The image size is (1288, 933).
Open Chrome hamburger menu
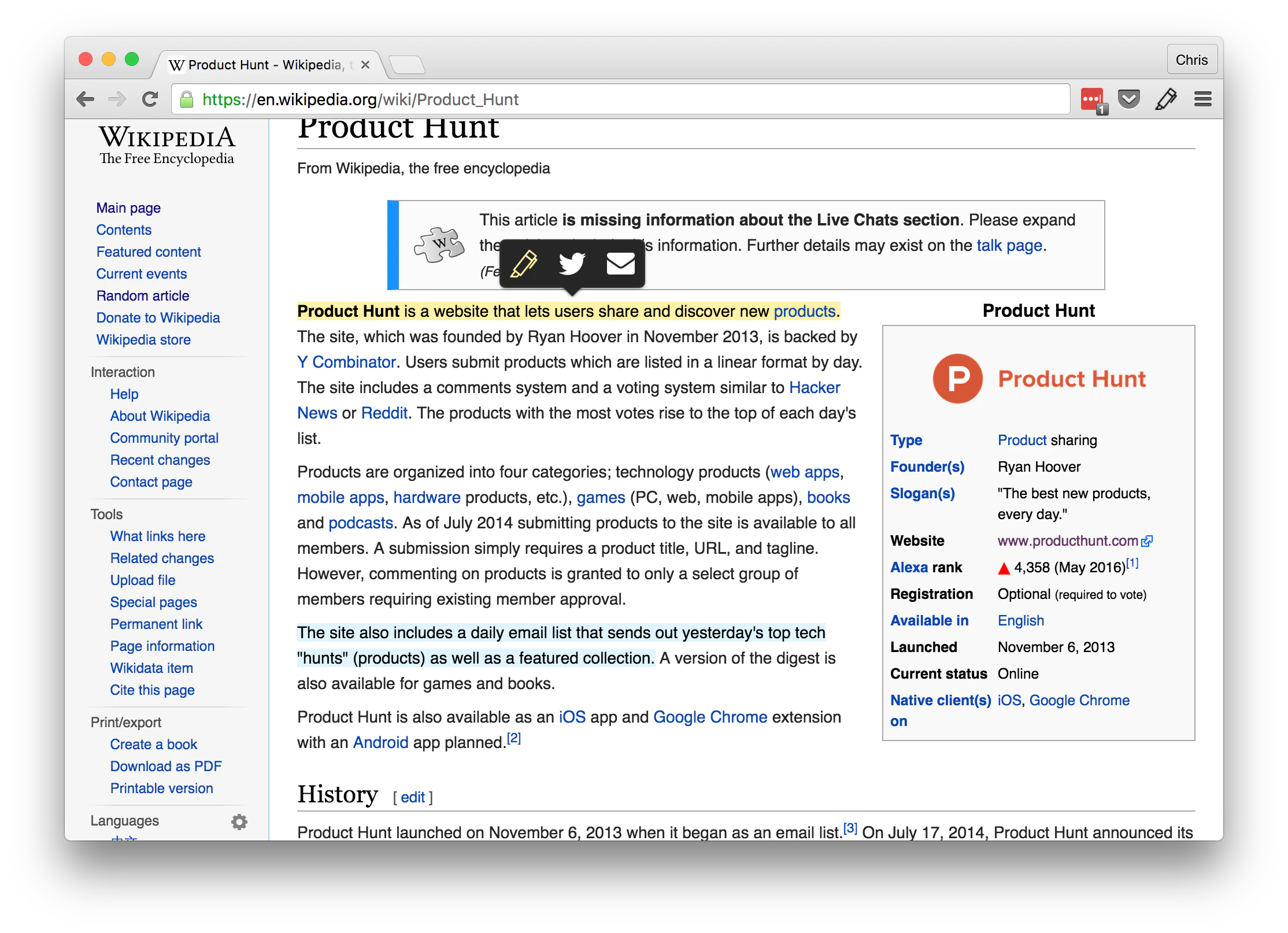[x=1203, y=99]
